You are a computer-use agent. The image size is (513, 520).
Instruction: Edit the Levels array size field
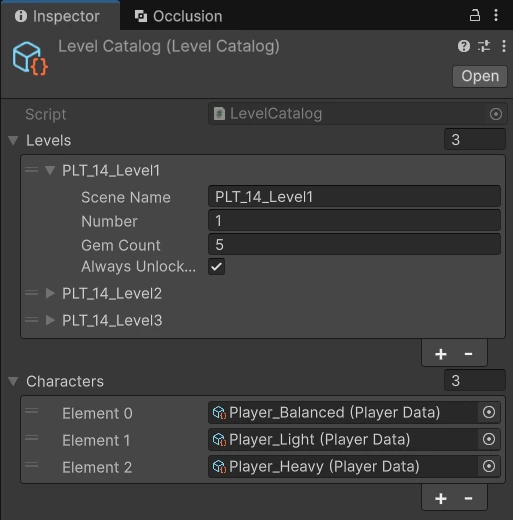point(475,140)
